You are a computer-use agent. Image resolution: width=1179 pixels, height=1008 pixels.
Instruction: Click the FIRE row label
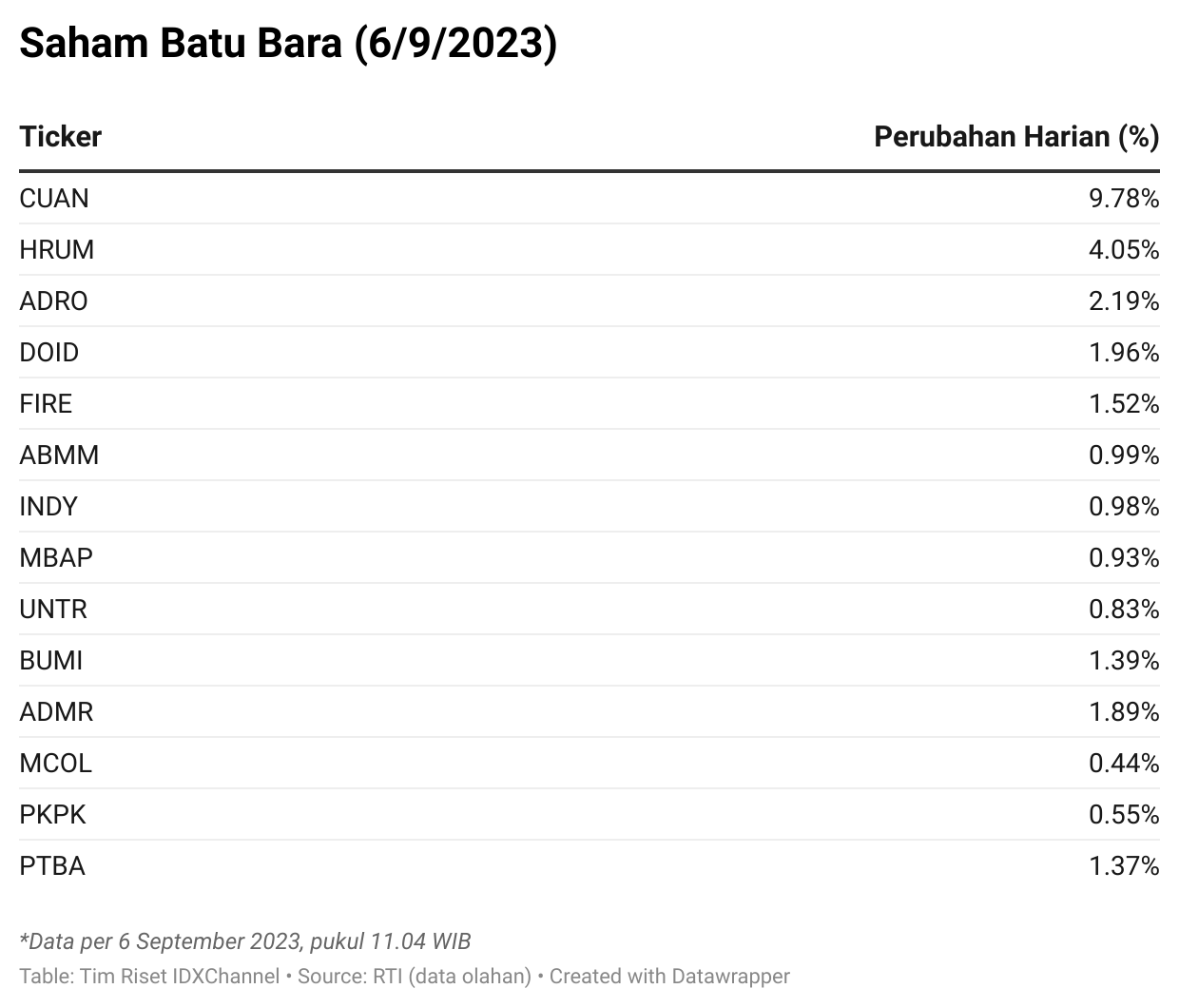tap(46, 403)
